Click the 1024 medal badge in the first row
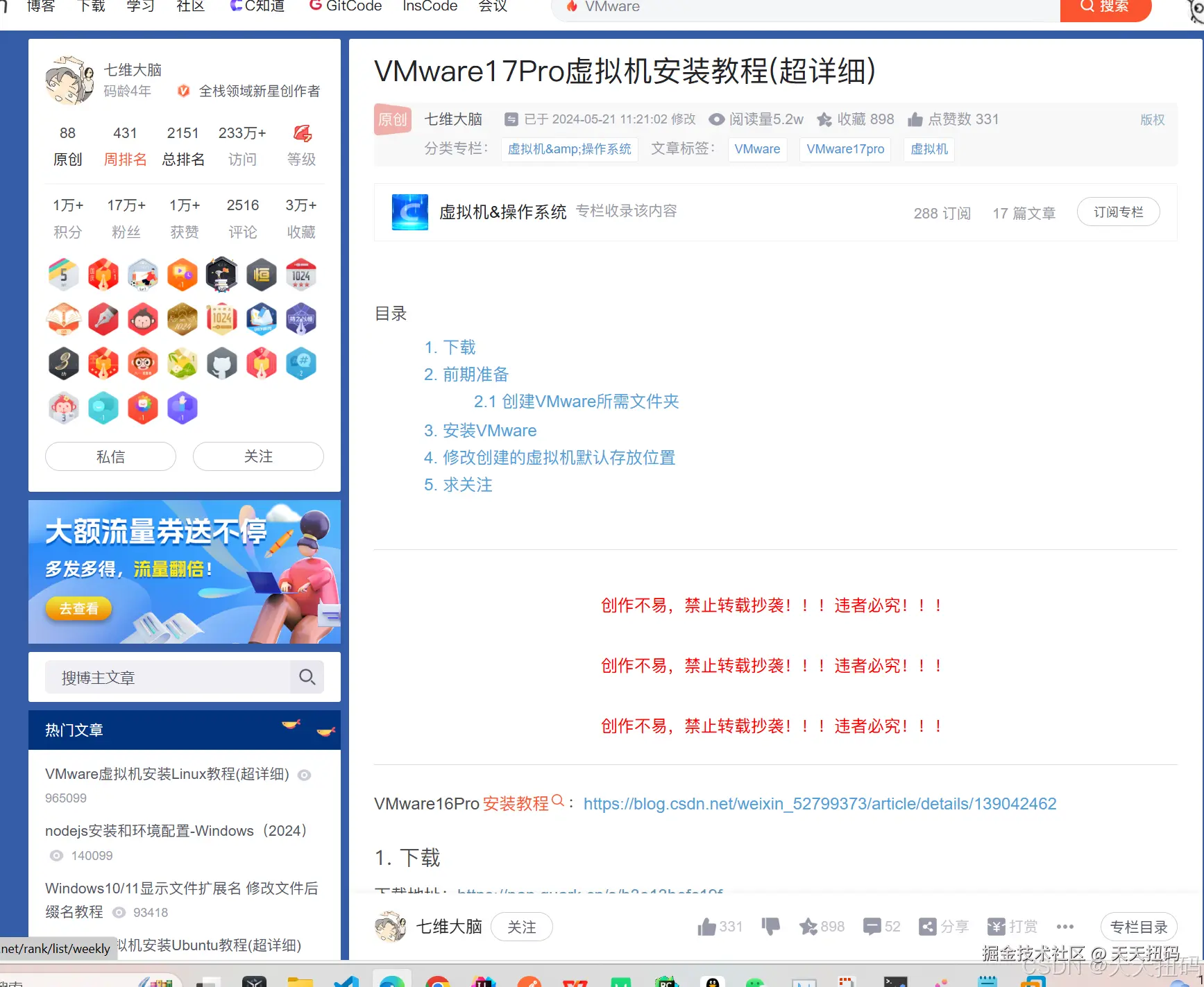Image resolution: width=1204 pixels, height=987 pixels. [x=301, y=275]
